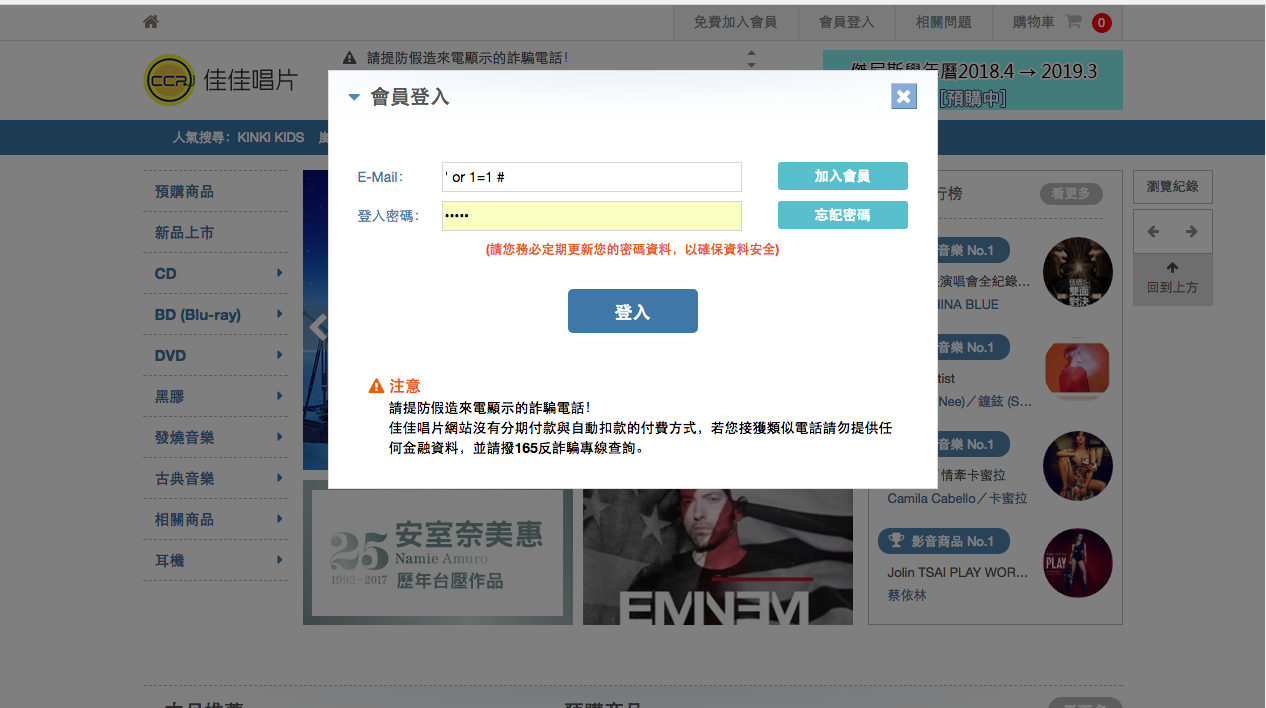Click the notice warning icon in header

pos(349,58)
